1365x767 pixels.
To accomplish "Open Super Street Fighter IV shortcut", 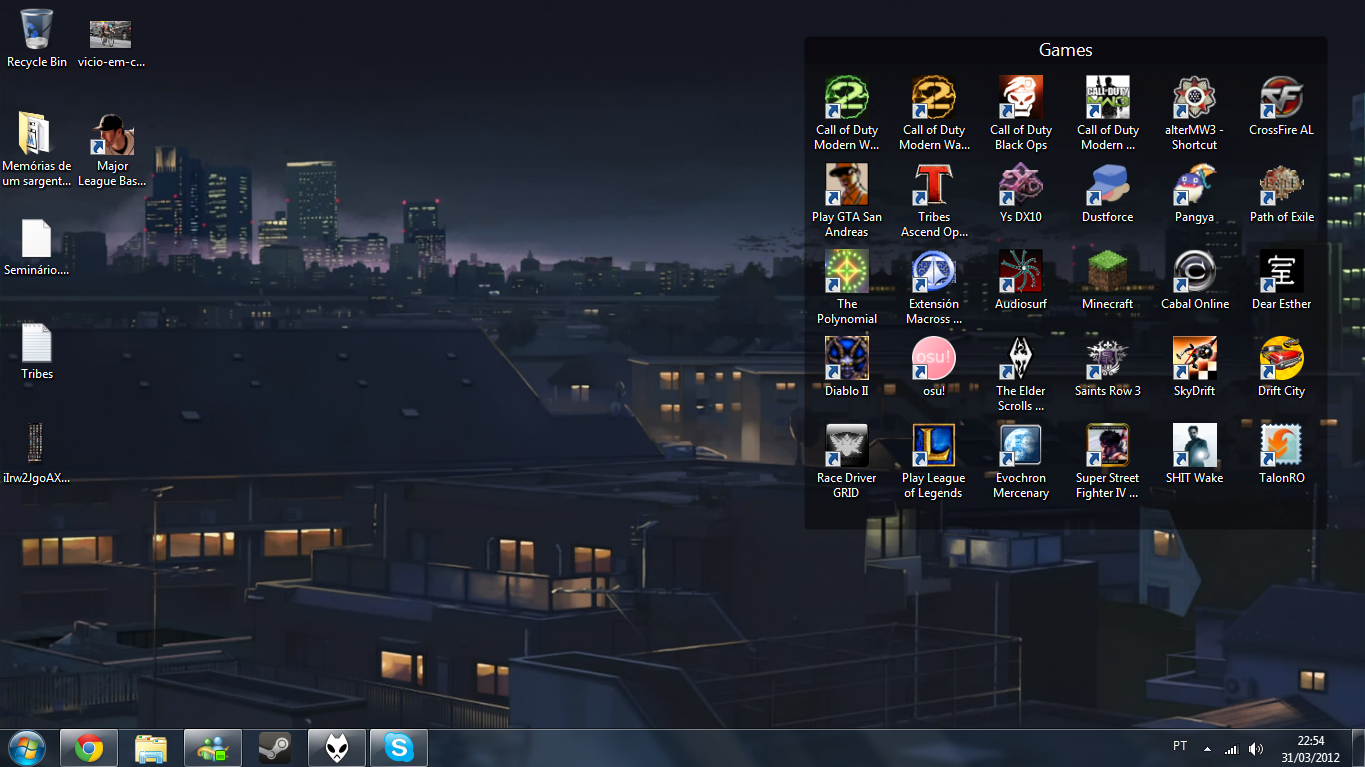I will [x=1107, y=446].
